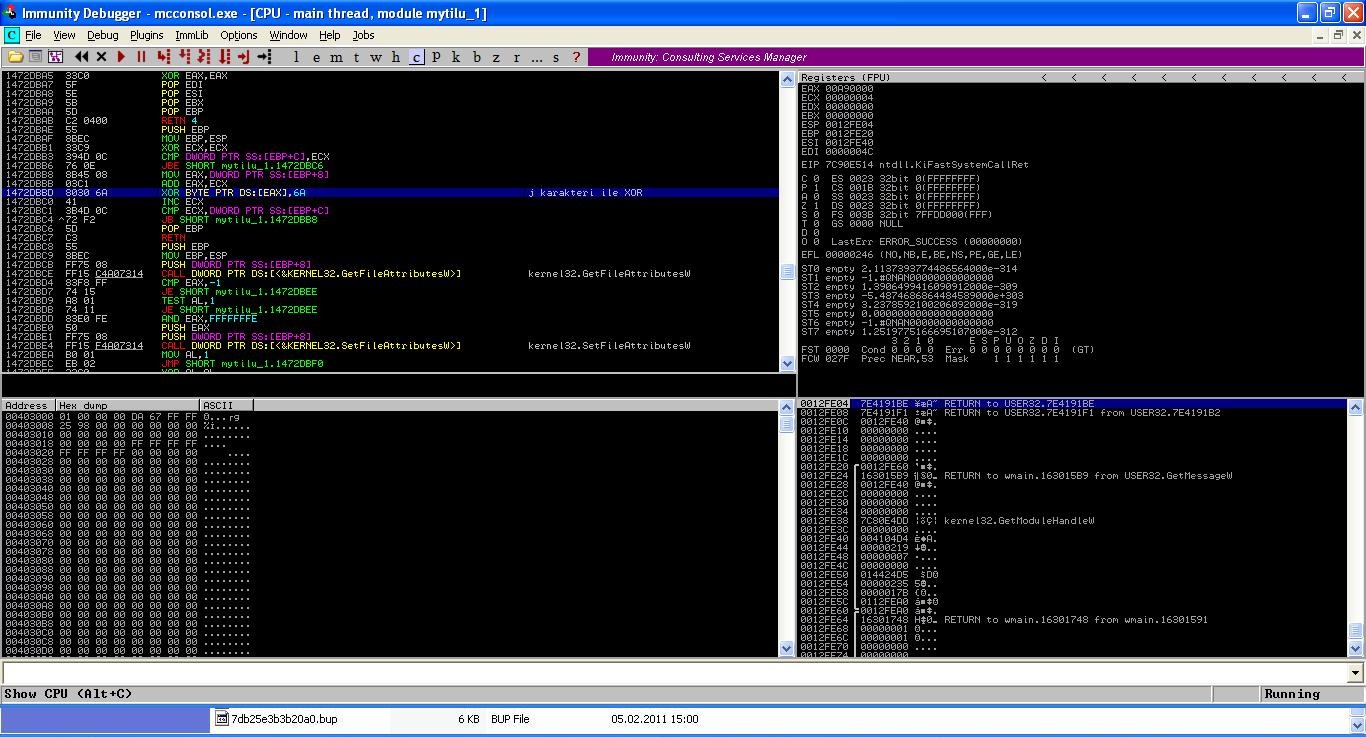Pause execution with the red pause icon
Image resolution: width=1366 pixels, height=737 pixels.
pos(141,57)
